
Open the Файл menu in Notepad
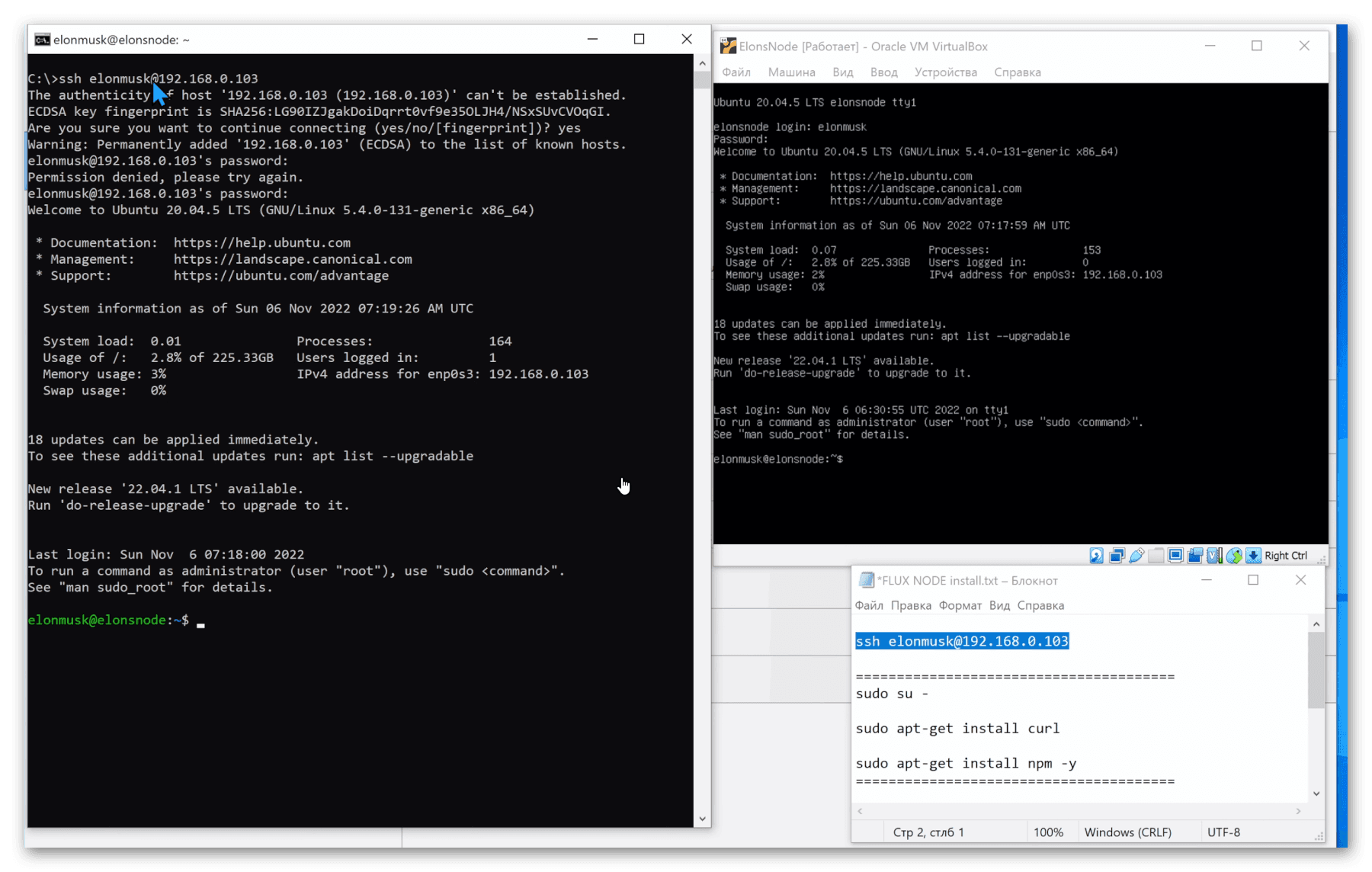(869, 605)
